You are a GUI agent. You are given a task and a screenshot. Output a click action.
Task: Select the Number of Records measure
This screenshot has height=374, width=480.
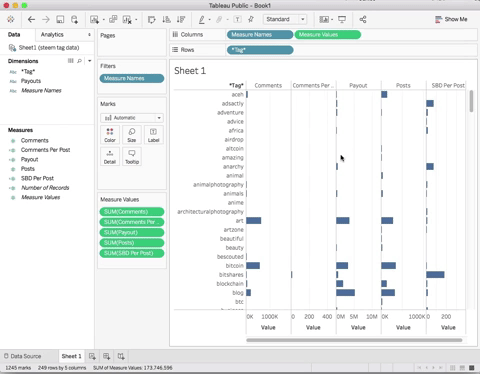45,188
